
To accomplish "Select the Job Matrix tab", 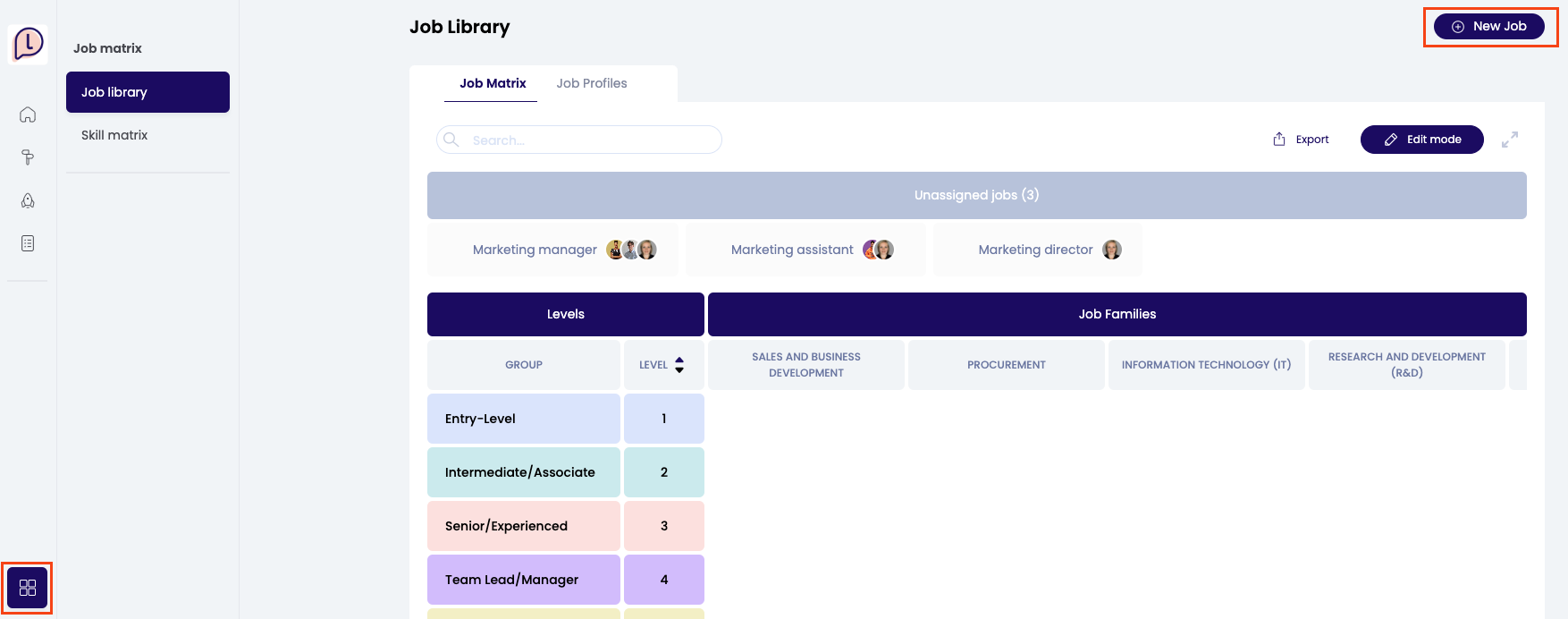I will pos(493,83).
